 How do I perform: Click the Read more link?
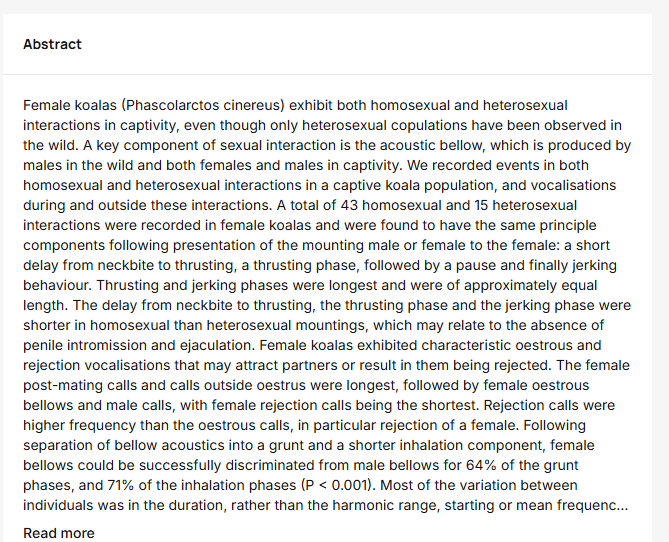click(59, 533)
